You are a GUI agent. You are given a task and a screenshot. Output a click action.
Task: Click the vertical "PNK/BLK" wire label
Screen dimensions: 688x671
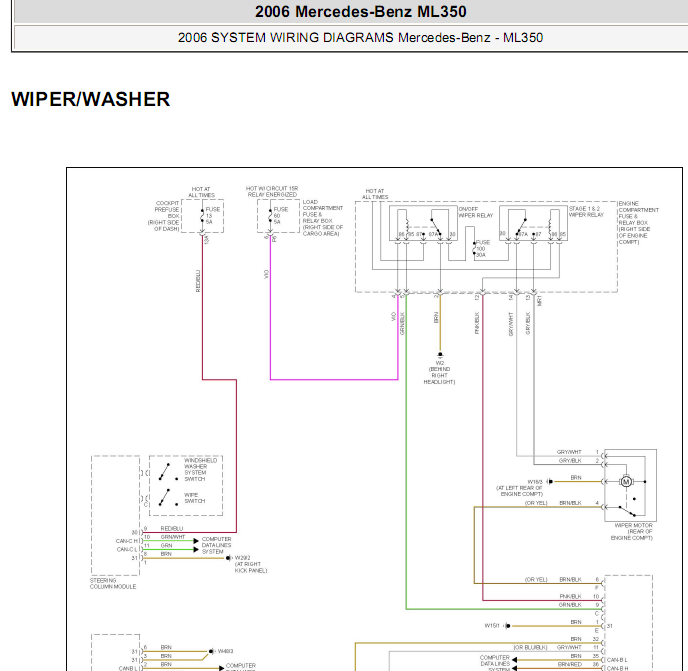click(477, 323)
